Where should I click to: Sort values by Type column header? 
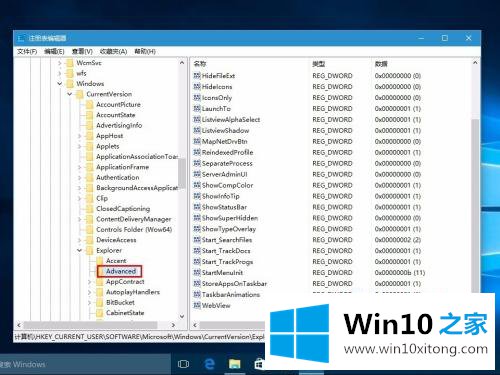(x=318, y=64)
